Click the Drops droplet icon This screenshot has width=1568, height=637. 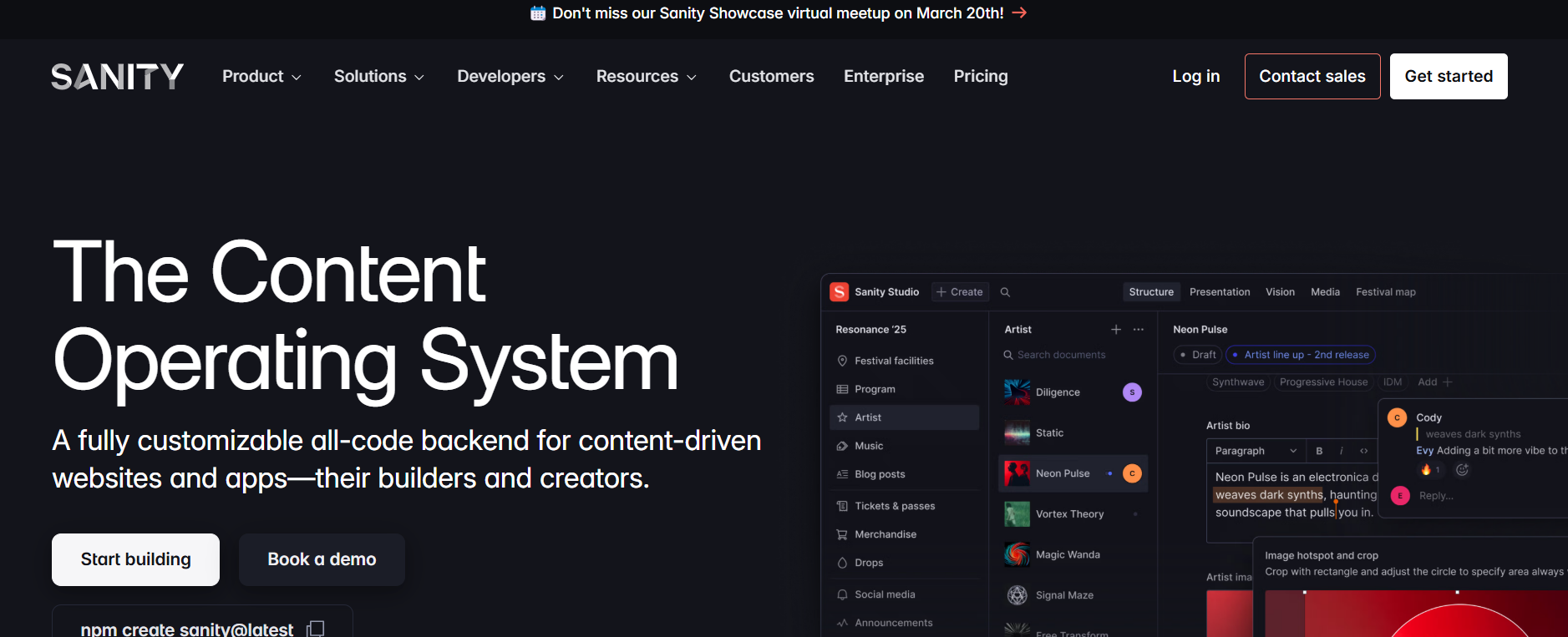pyautogui.click(x=842, y=563)
